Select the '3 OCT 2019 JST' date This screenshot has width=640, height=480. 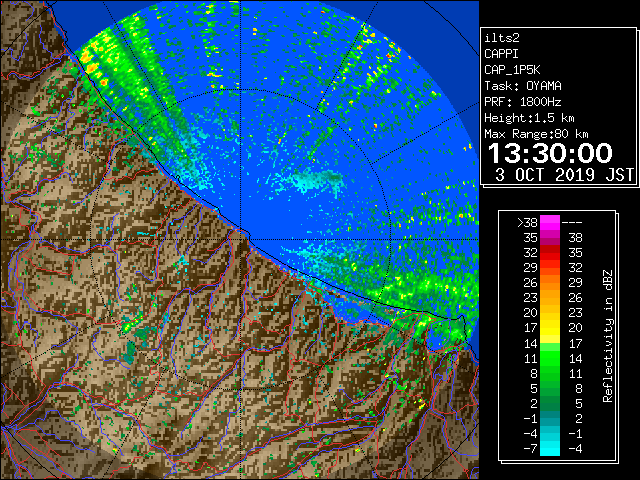click(565, 175)
